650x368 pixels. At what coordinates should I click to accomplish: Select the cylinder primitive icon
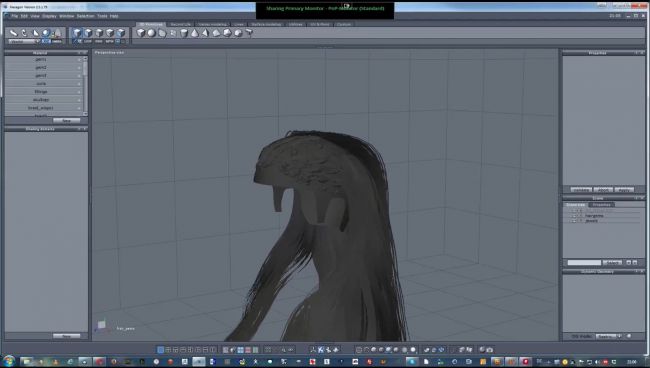pyautogui.click(x=184, y=33)
